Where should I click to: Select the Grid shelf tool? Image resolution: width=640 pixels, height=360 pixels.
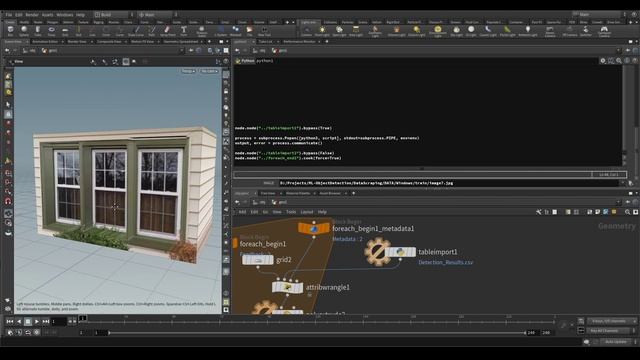pos(65,31)
